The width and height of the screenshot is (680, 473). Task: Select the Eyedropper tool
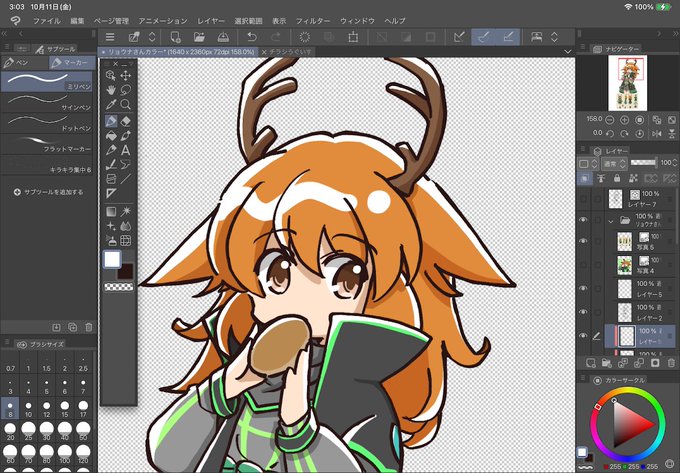(111, 104)
